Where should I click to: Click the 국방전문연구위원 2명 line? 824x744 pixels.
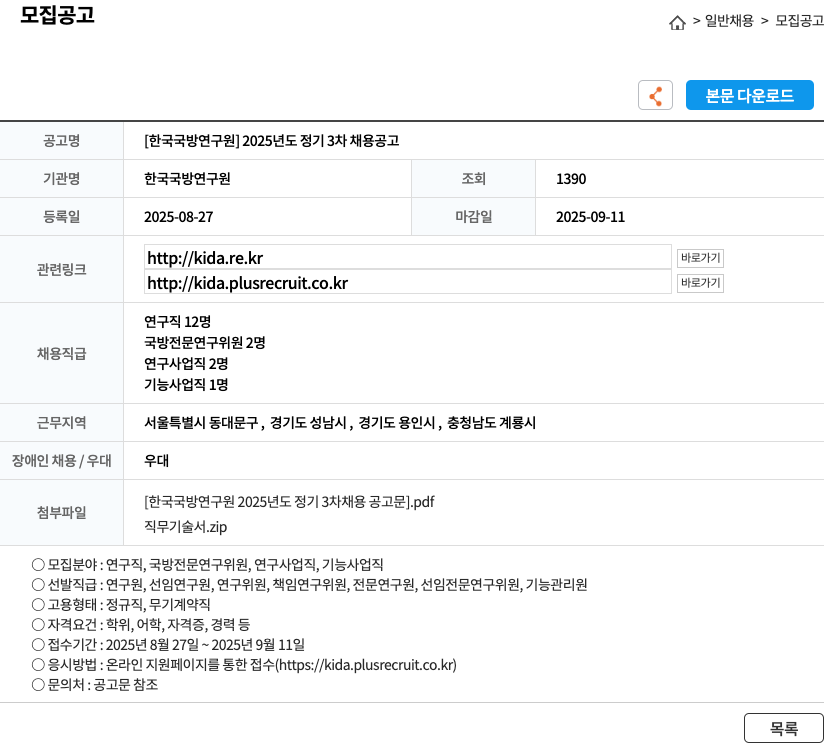click(x=205, y=342)
